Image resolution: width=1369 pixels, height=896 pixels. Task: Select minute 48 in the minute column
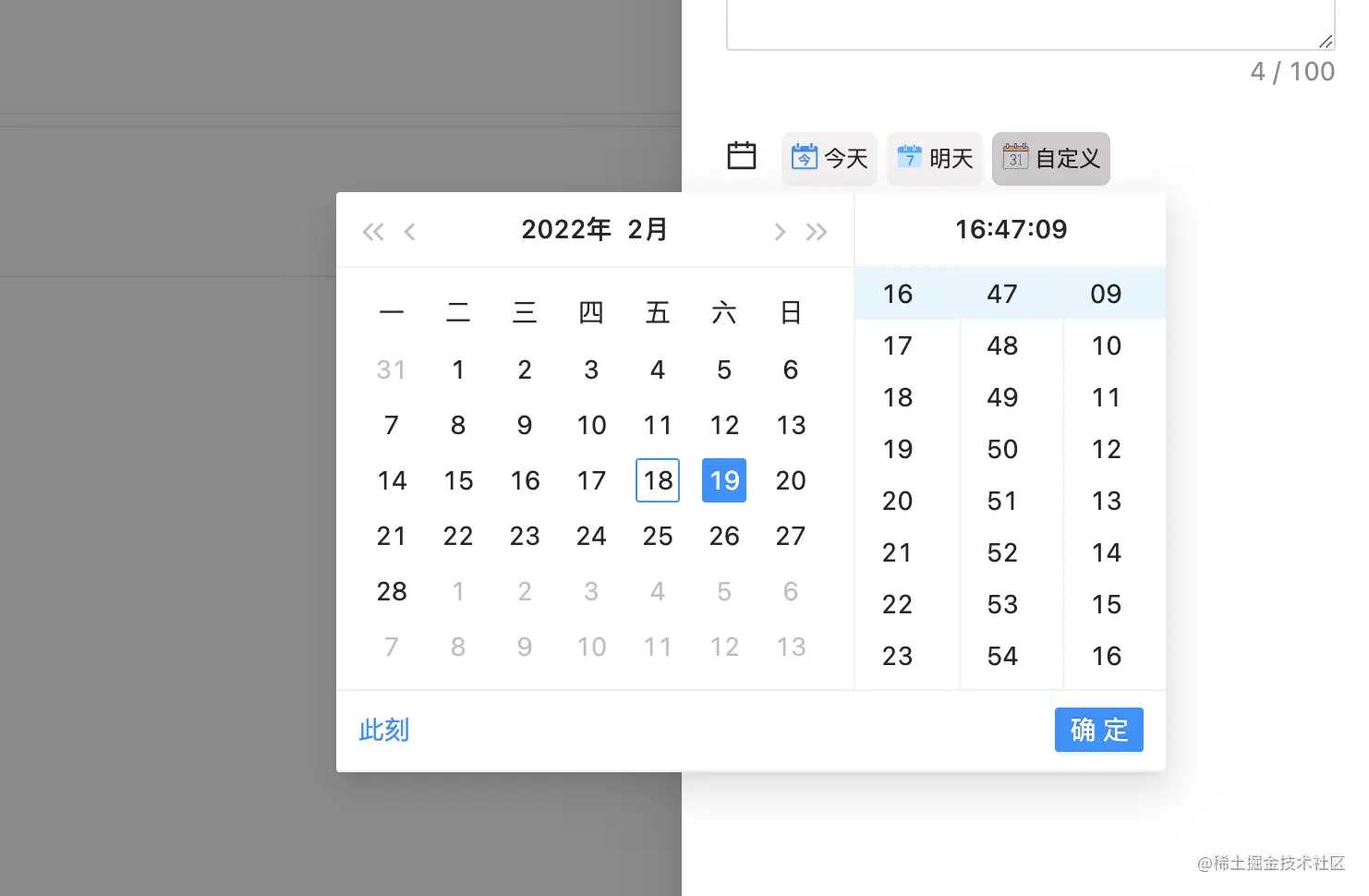(x=1012, y=345)
